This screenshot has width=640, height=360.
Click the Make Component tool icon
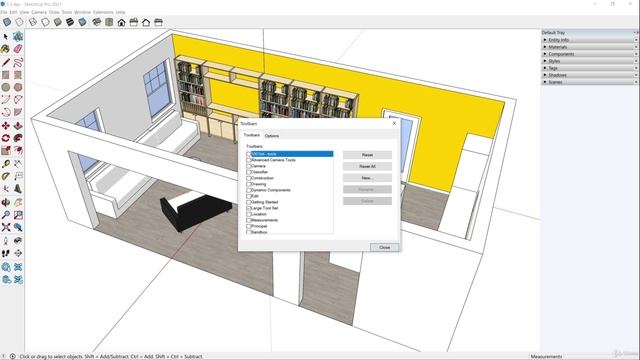pos(18,37)
